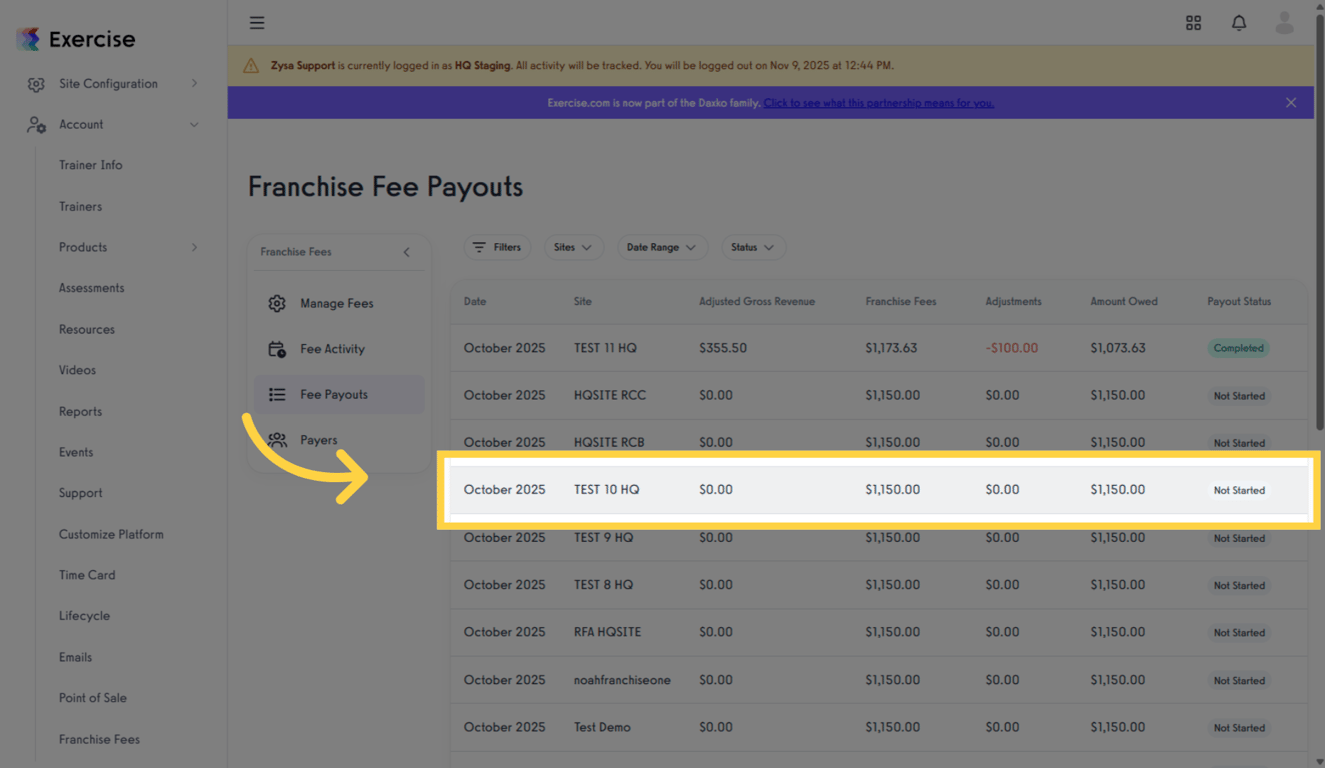This screenshot has width=1325, height=768.
Task: Open the notifications bell
Action: coord(1239,22)
